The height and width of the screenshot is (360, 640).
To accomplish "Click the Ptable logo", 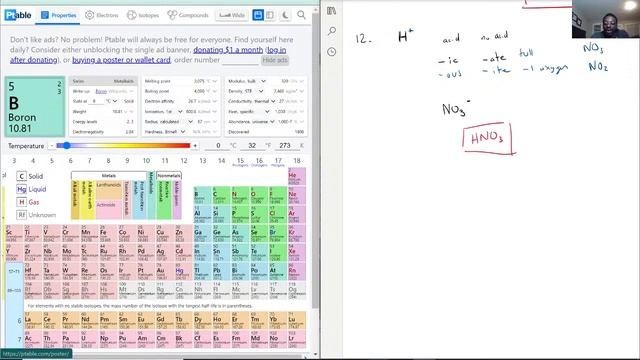I will [18, 15].
